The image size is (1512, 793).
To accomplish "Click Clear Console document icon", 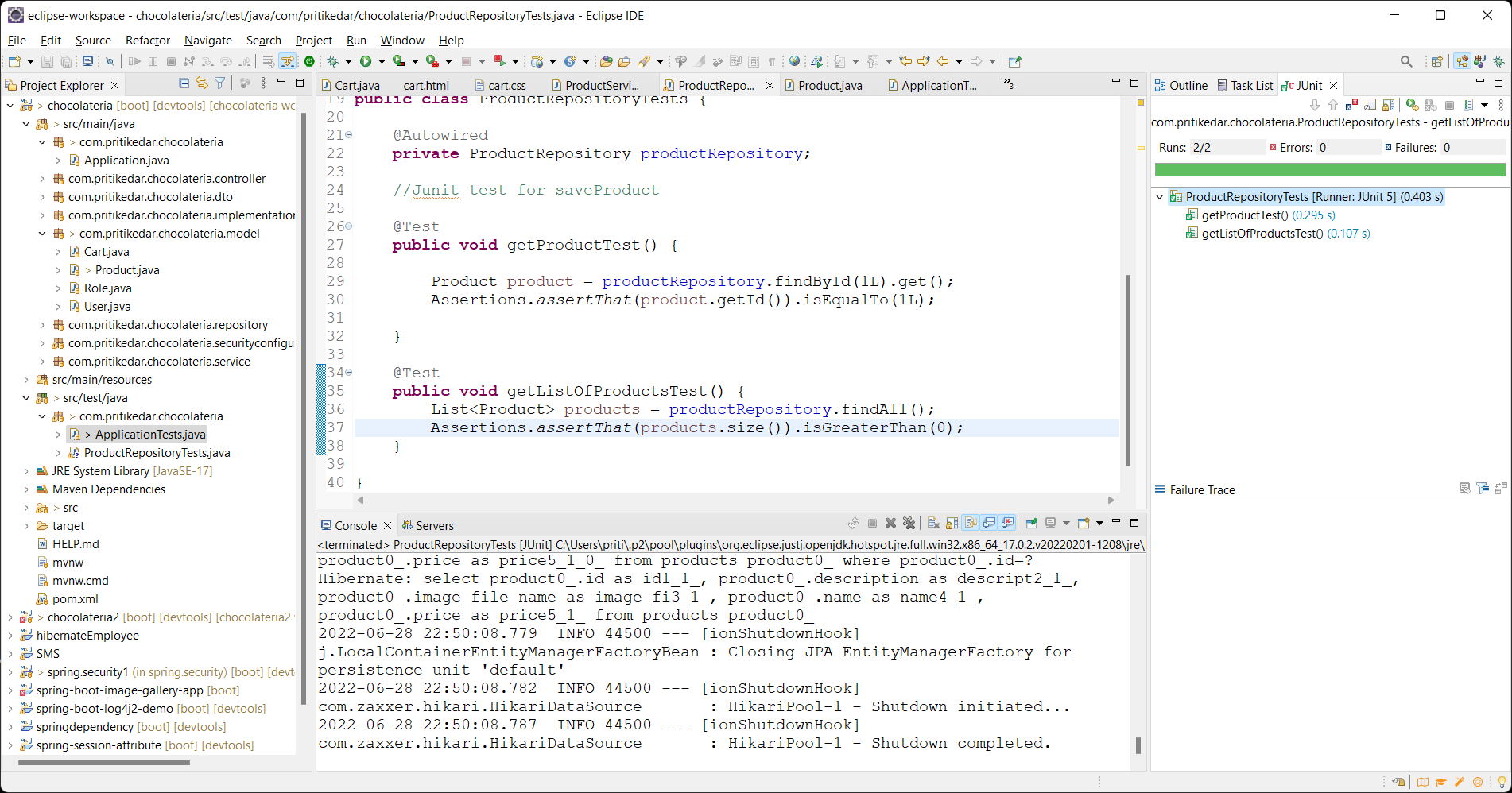I will [933, 523].
